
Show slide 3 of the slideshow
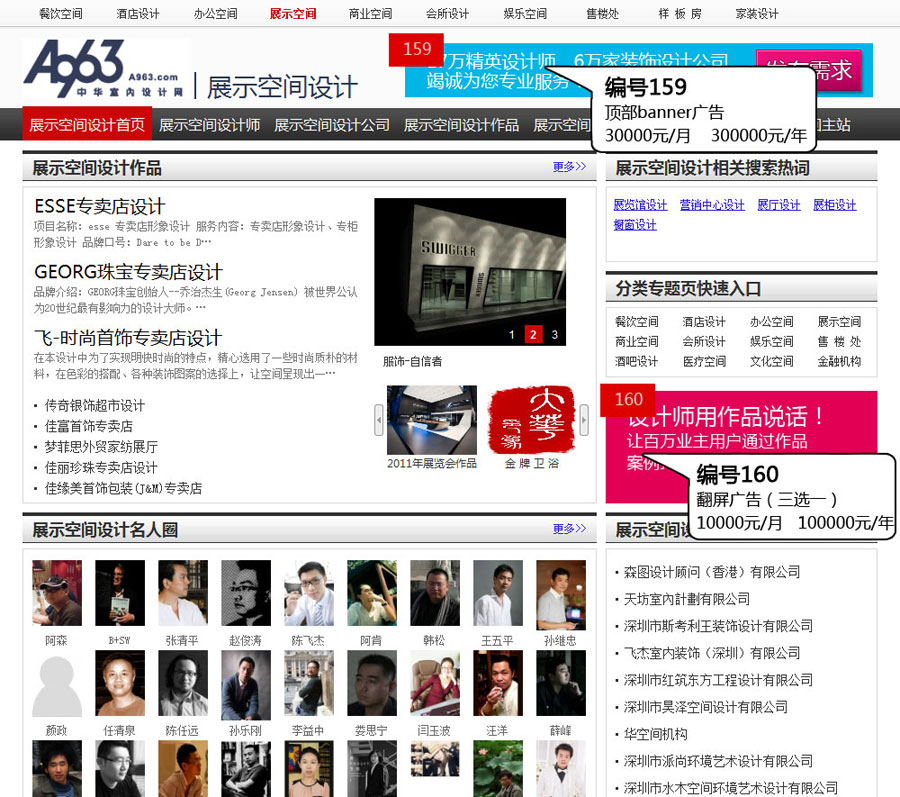point(554,335)
